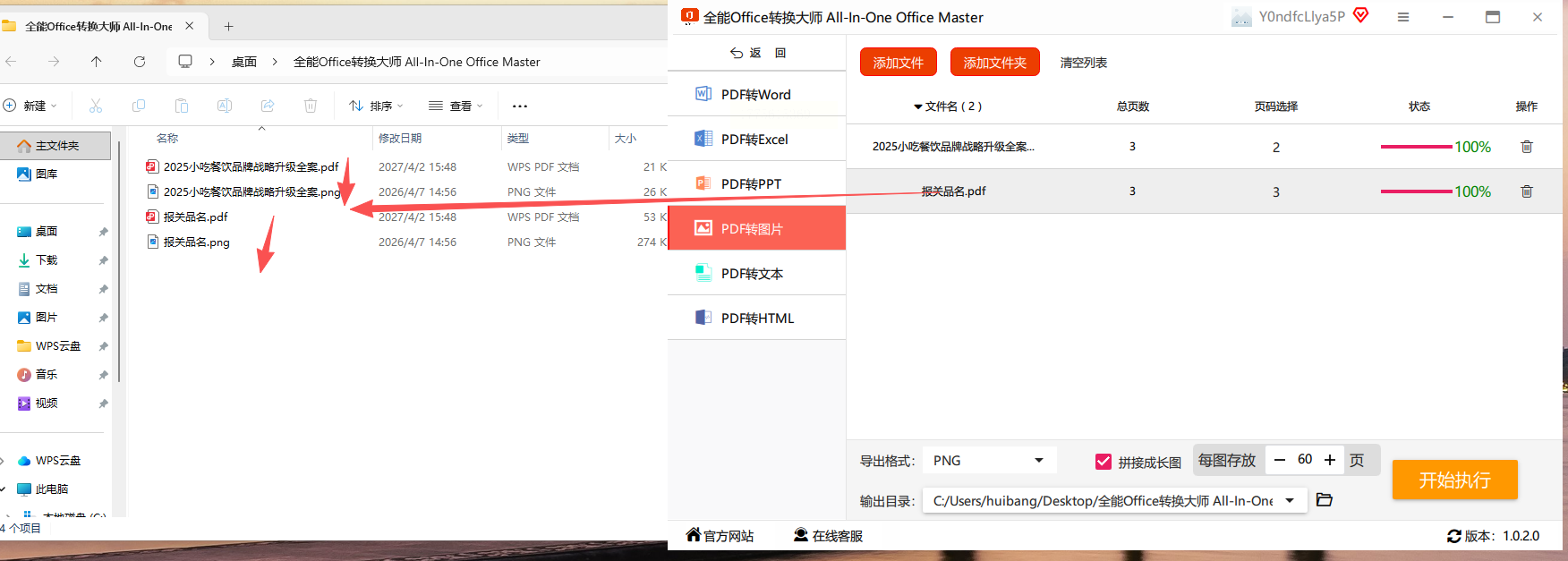This screenshot has height=561, width=1568.
Task: Open the PDF转Word conversion mode
Action: coord(756,94)
